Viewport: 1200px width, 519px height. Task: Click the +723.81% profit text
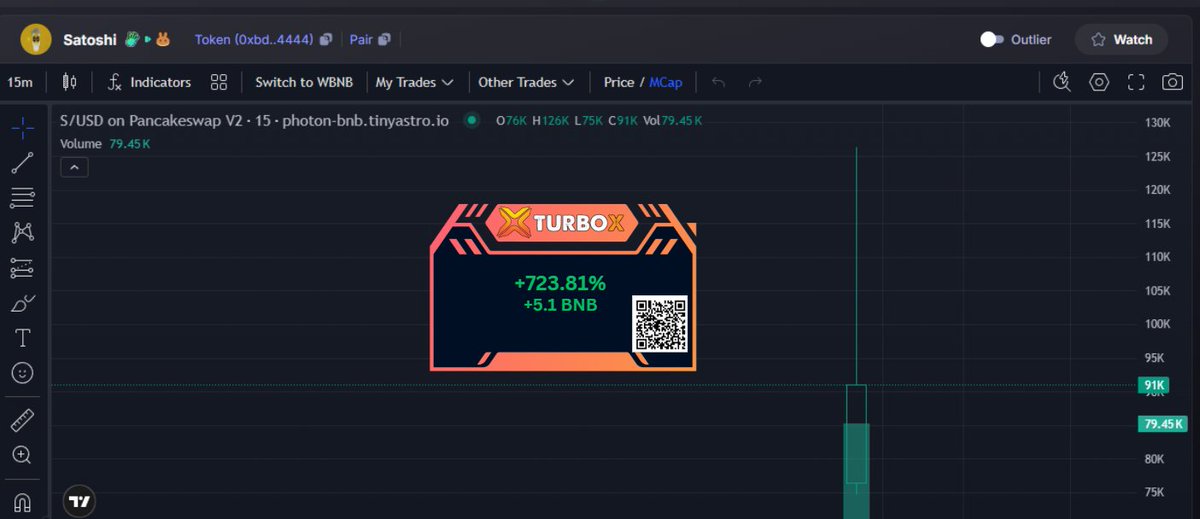click(559, 284)
